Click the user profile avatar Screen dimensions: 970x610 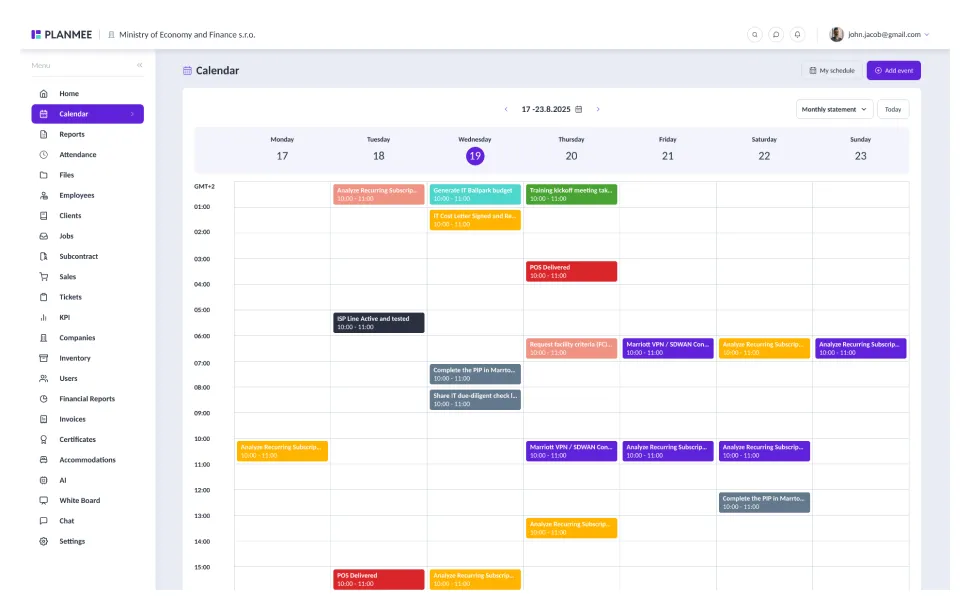(x=836, y=35)
